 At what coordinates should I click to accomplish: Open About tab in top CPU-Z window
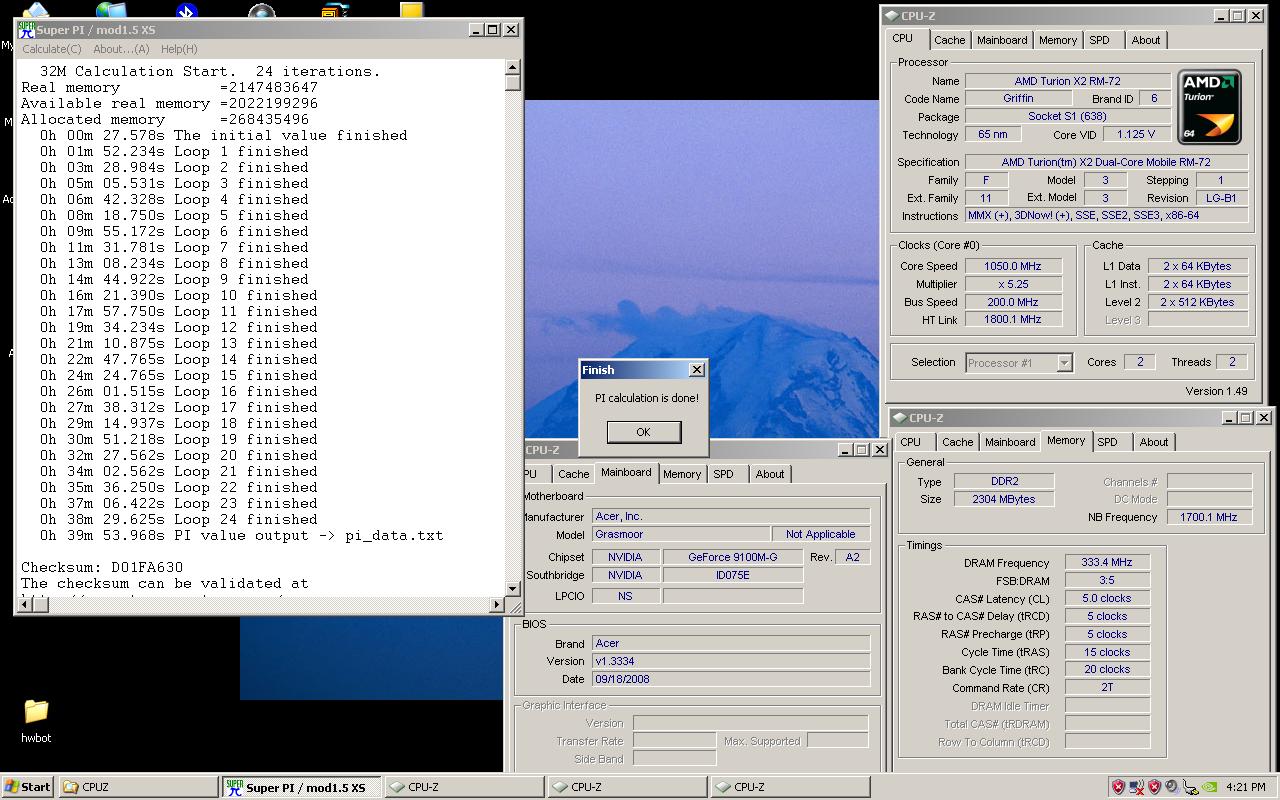coord(1146,40)
